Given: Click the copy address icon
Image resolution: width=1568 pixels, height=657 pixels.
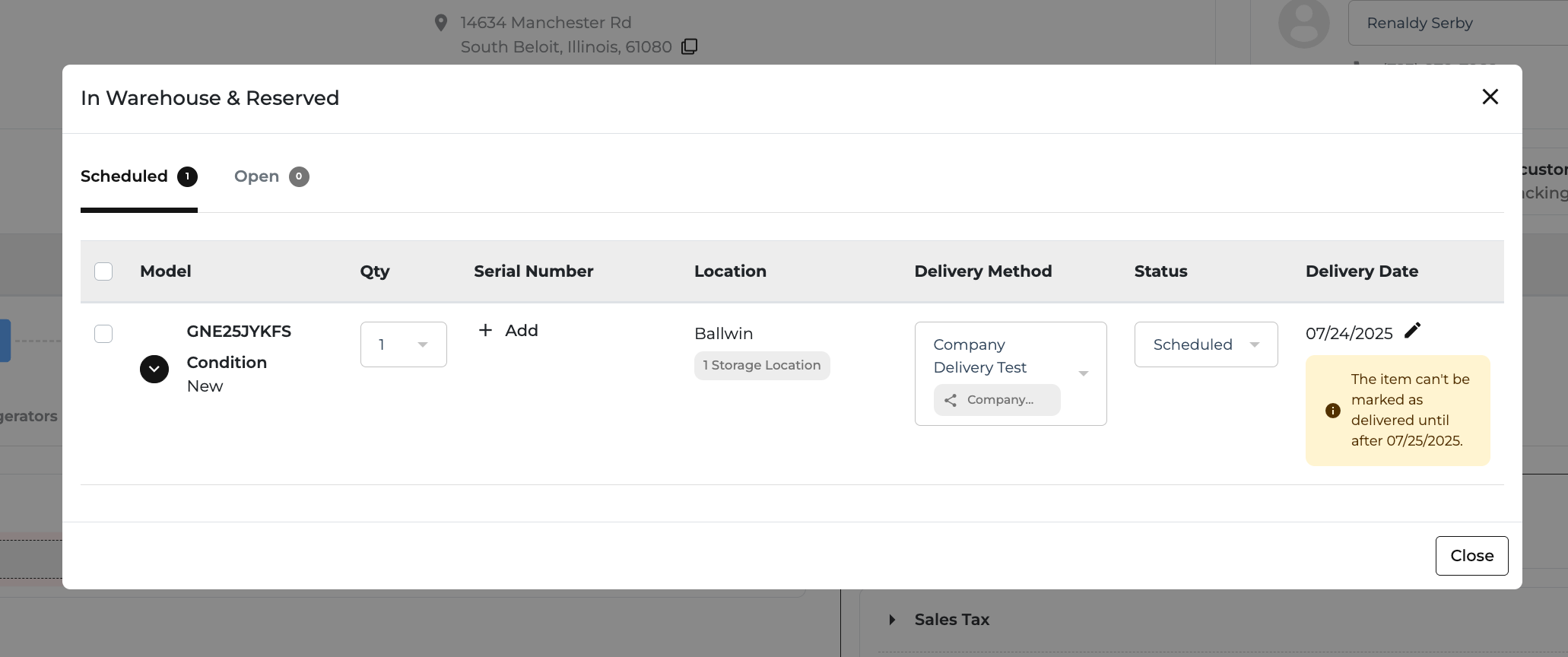Looking at the screenshot, I should (x=689, y=46).
